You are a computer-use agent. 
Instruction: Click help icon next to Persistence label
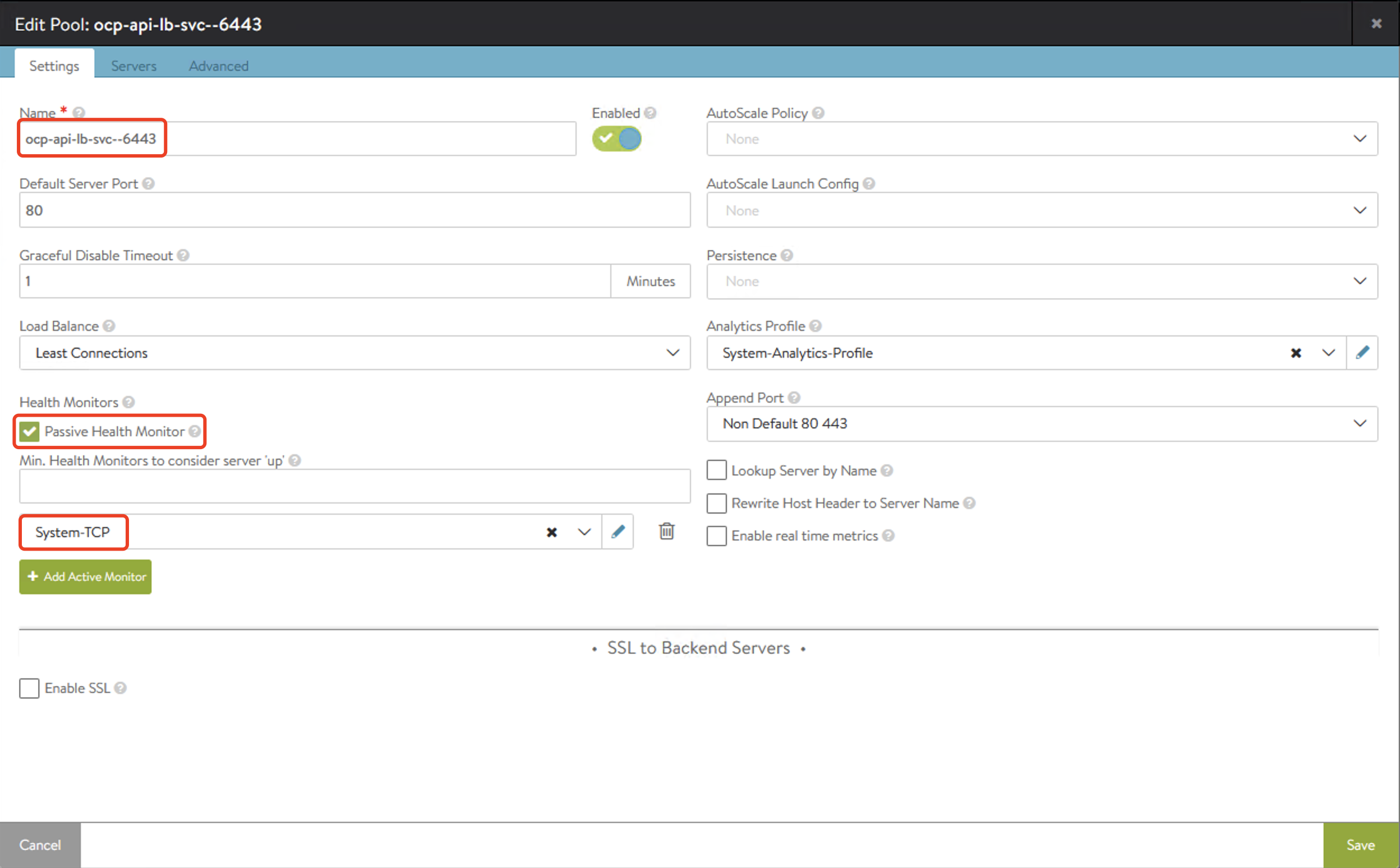[x=787, y=256]
